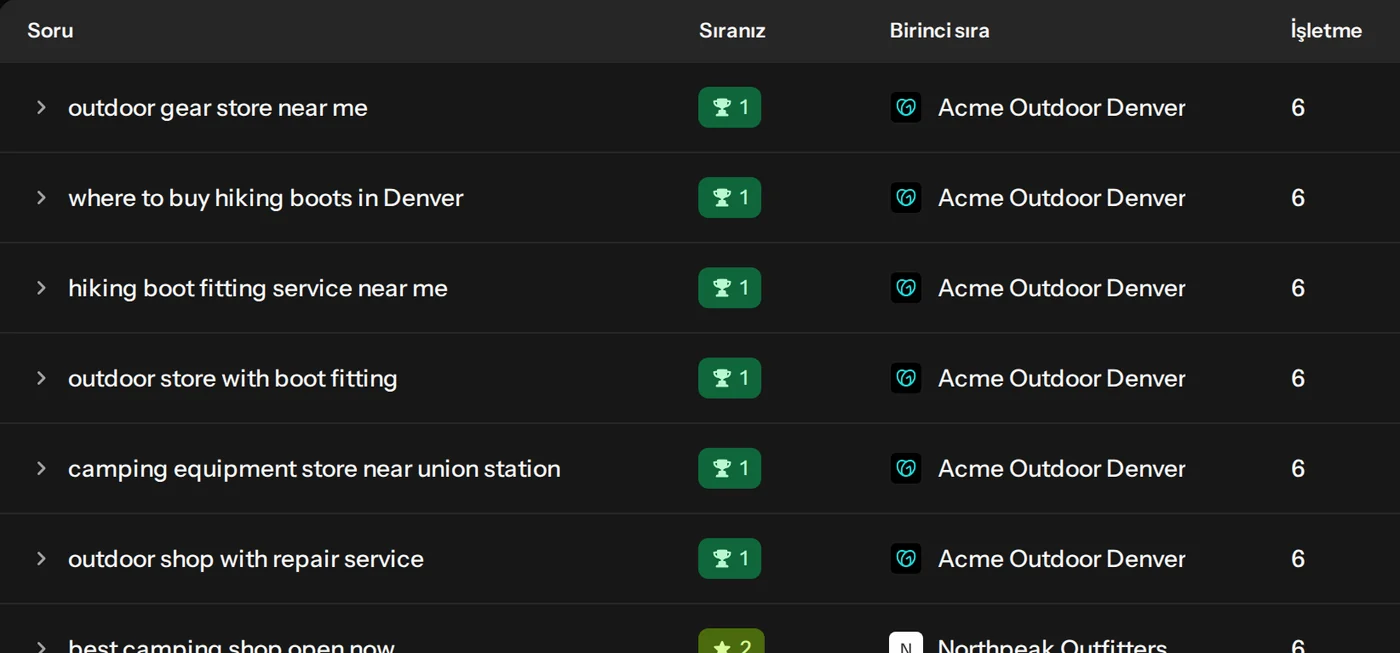Click star rank 2 badge in bottom row
This screenshot has height=653, width=1400.
pyautogui.click(x=731, y=641)
